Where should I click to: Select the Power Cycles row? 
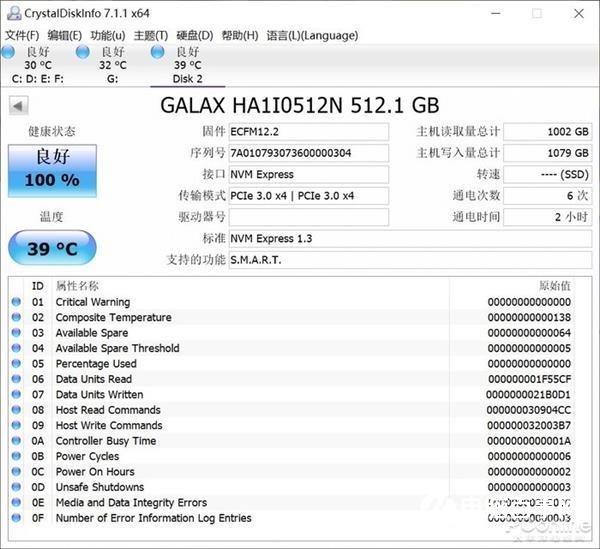pos(292,456)
